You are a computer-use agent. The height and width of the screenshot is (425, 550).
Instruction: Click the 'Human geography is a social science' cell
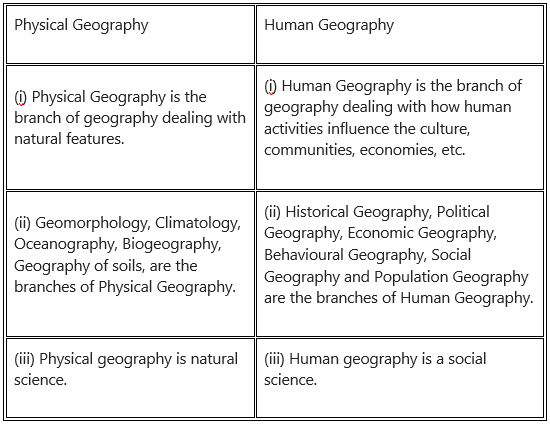point(400,378)
